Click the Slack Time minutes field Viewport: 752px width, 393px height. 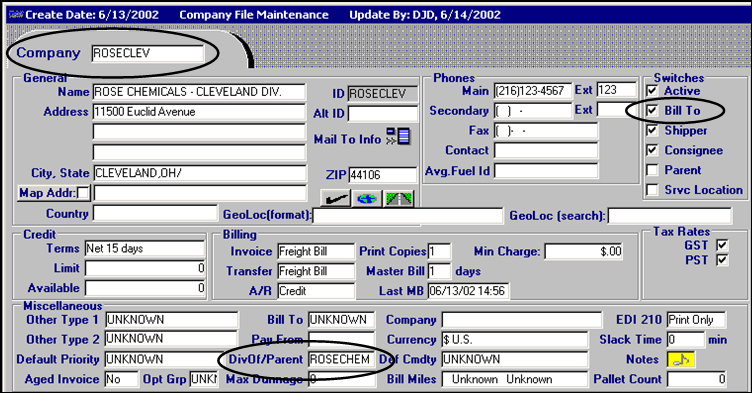(685, 340)
